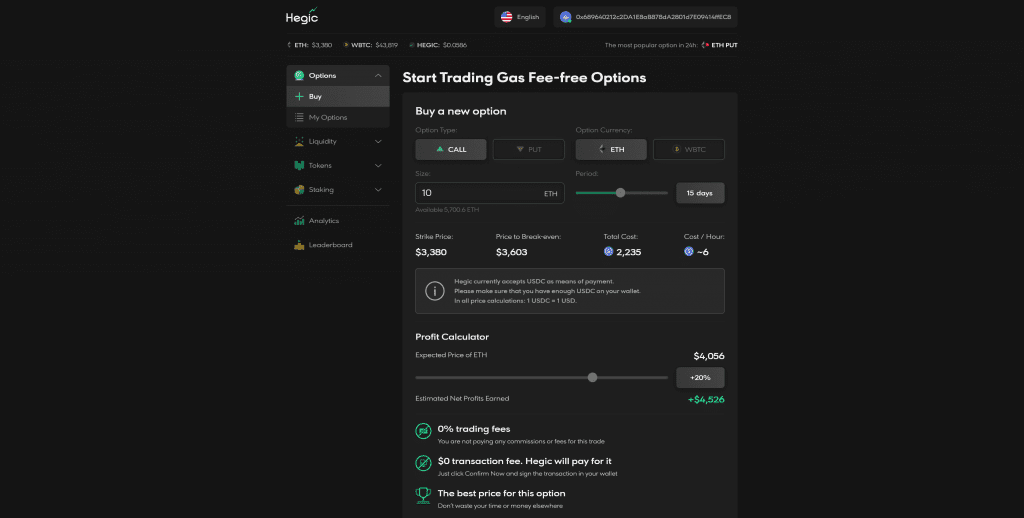Go to Analytics page
This screenshot has height=518, width=1024.
(338, 221)
